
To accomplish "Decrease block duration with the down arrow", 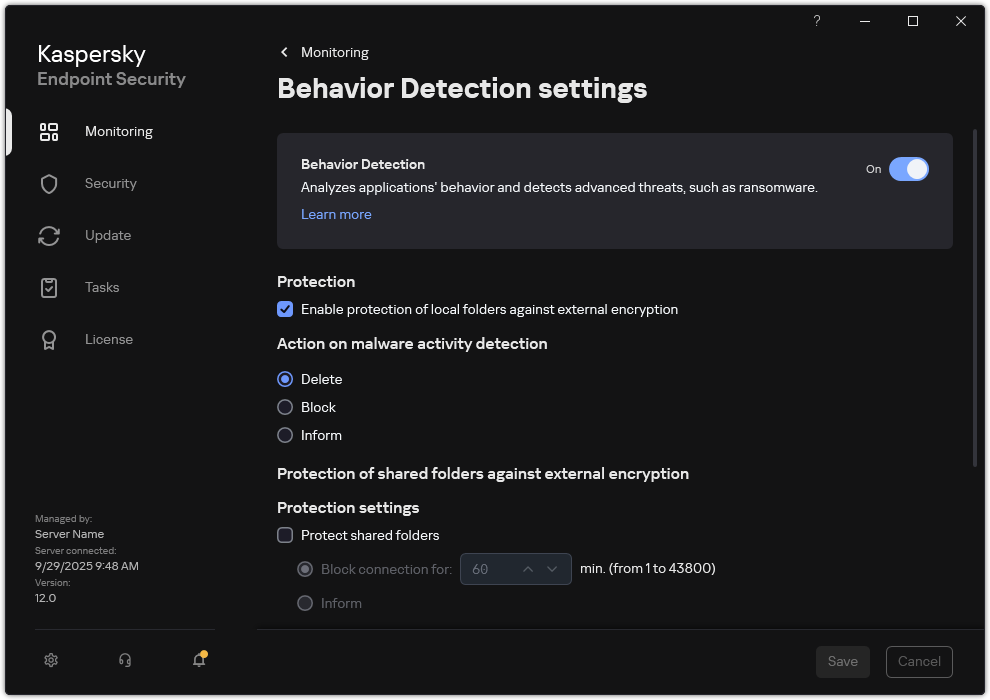I will click(553, 568).
